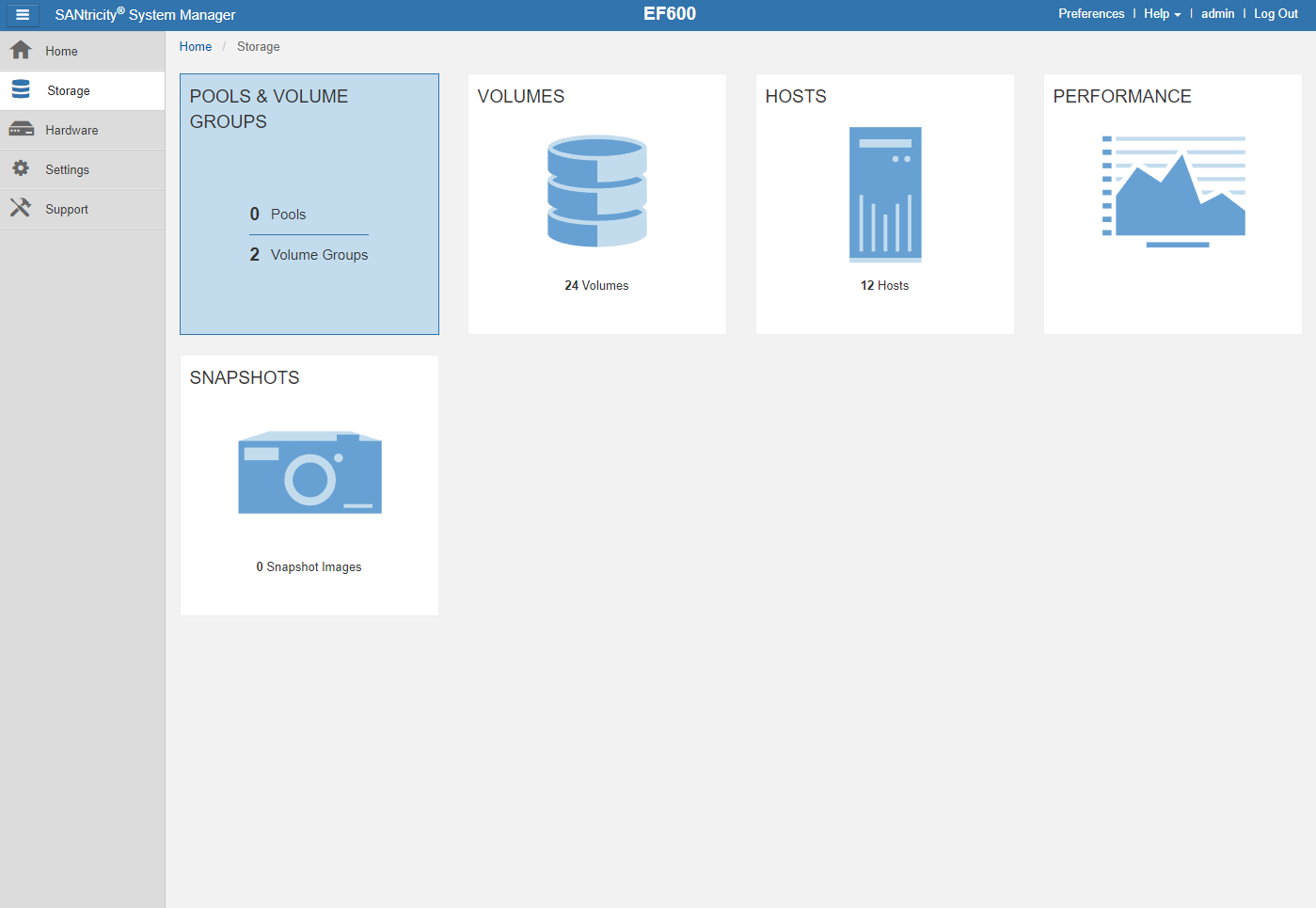
Task: Click the Snapshots tile heading
Action: click(x=245, y=377)
